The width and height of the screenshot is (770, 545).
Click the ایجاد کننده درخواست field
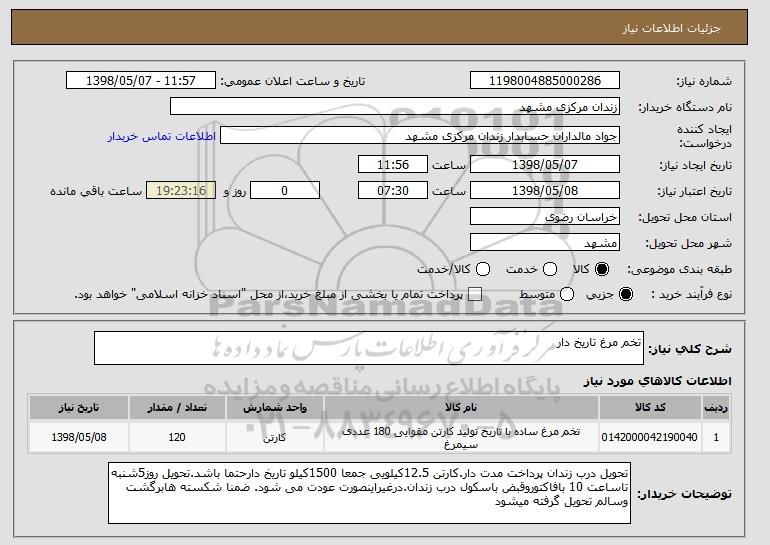pyautogui.click(x=420, y=136)
